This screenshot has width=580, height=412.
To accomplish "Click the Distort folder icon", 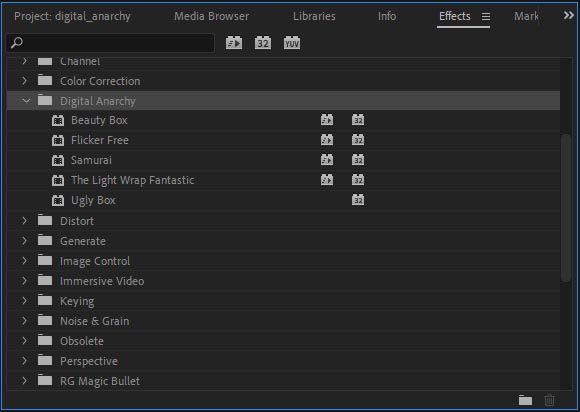I will (x=45, y=220).
